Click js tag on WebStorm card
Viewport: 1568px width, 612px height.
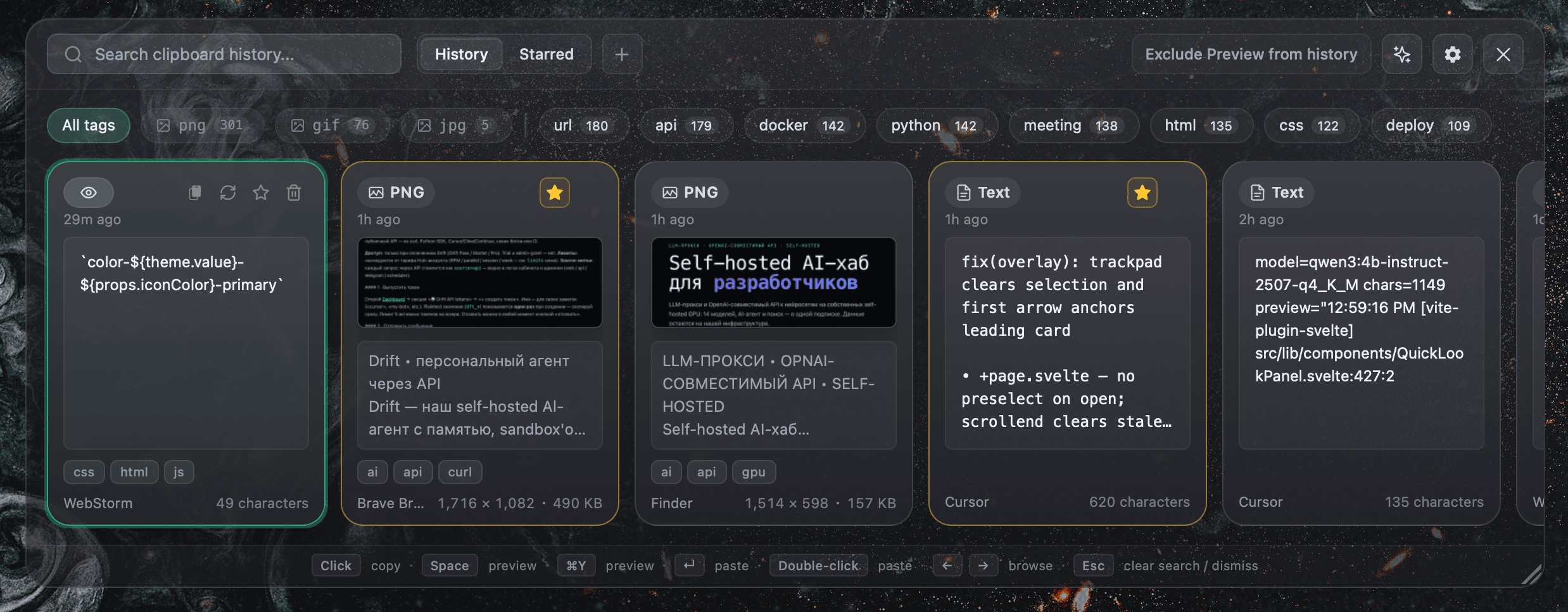[179, 472]
